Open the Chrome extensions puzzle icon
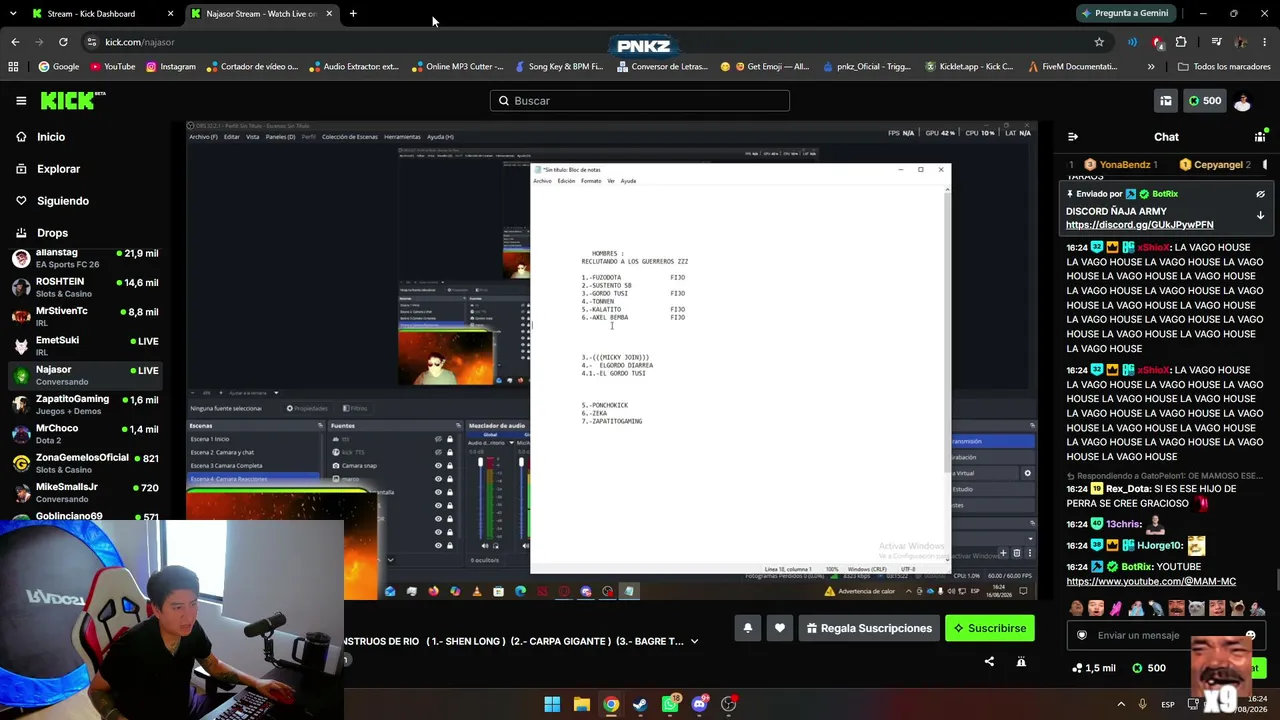1280x720 pixels. coord(1181,42)
